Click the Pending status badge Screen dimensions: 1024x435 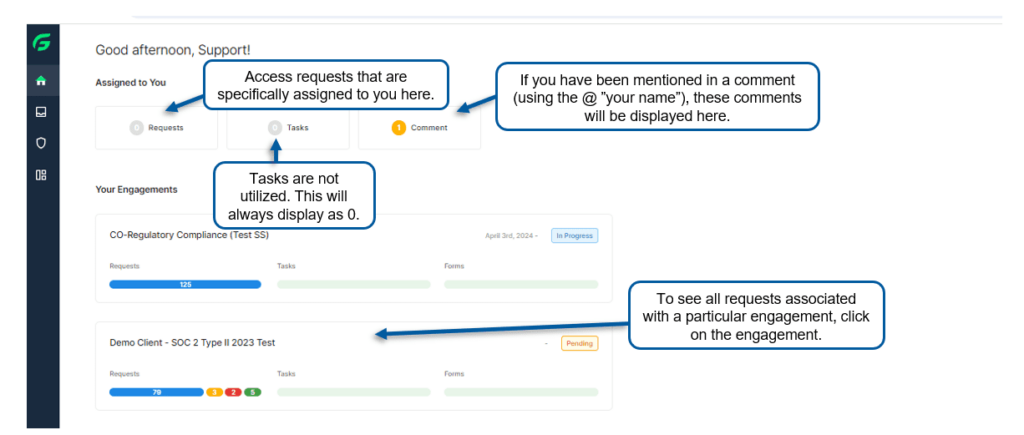pyautogui.click(x=580, y=343)
